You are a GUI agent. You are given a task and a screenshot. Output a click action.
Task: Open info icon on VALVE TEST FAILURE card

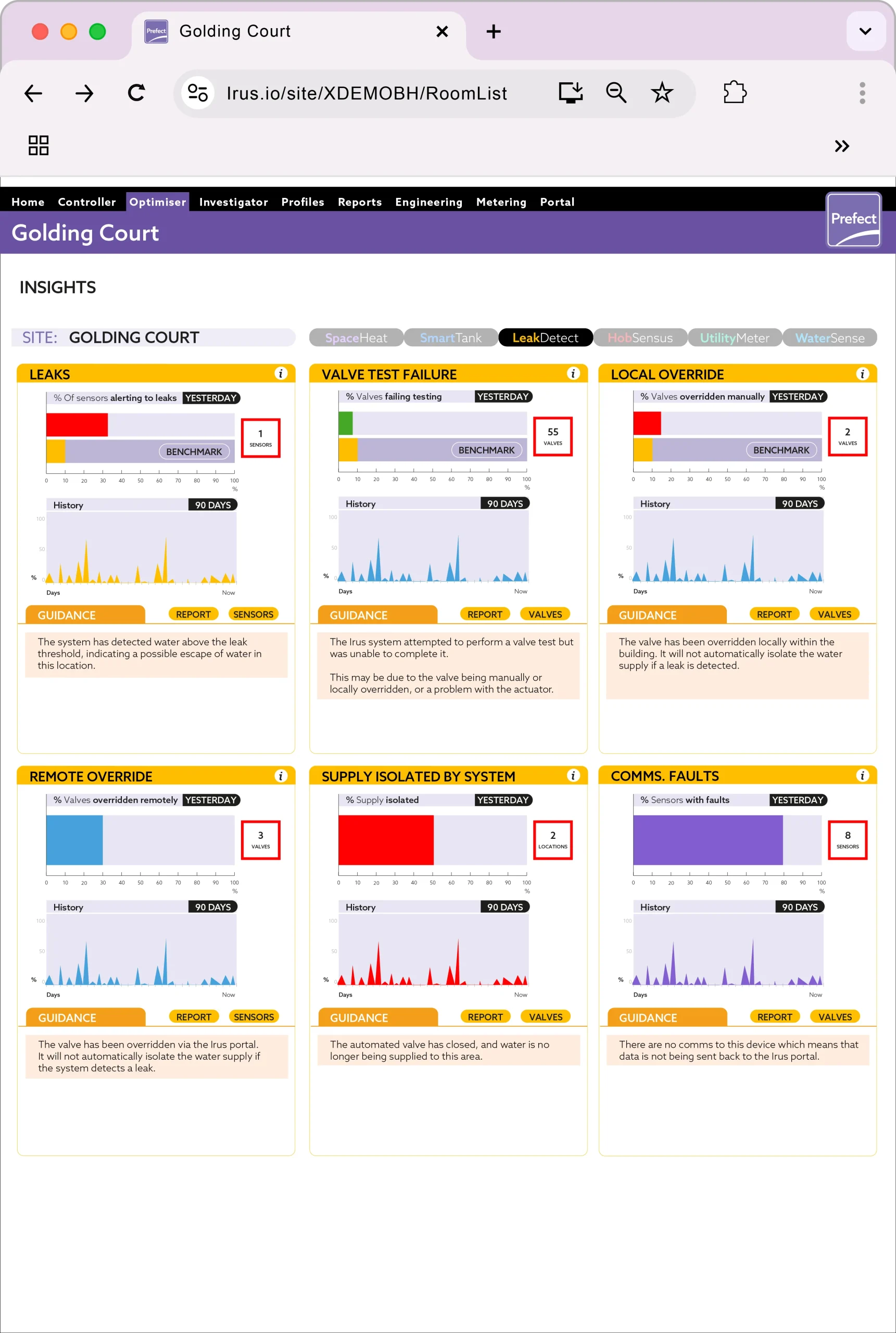[x=573, y=374]
